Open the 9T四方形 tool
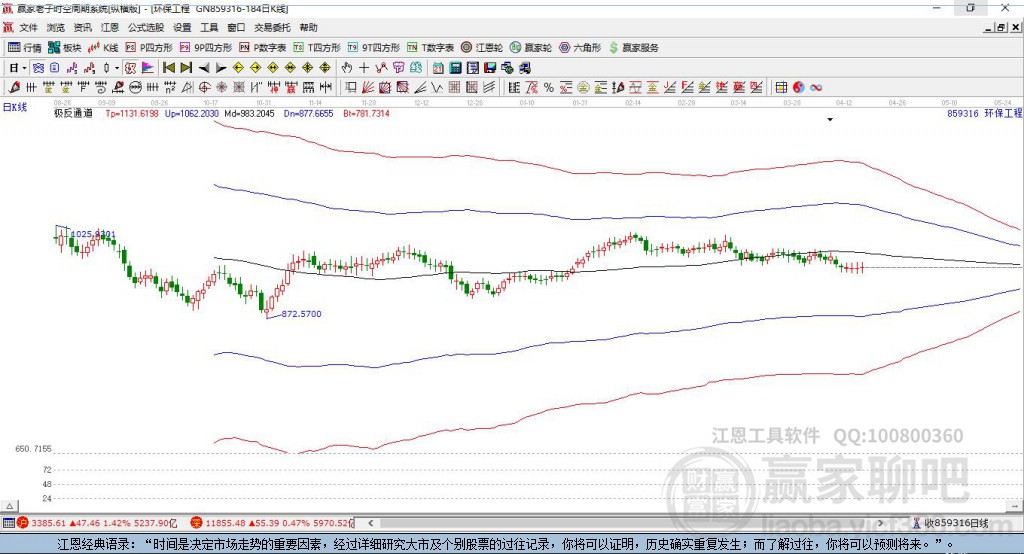The image size is (1024, 554). [x=374, y=48]
